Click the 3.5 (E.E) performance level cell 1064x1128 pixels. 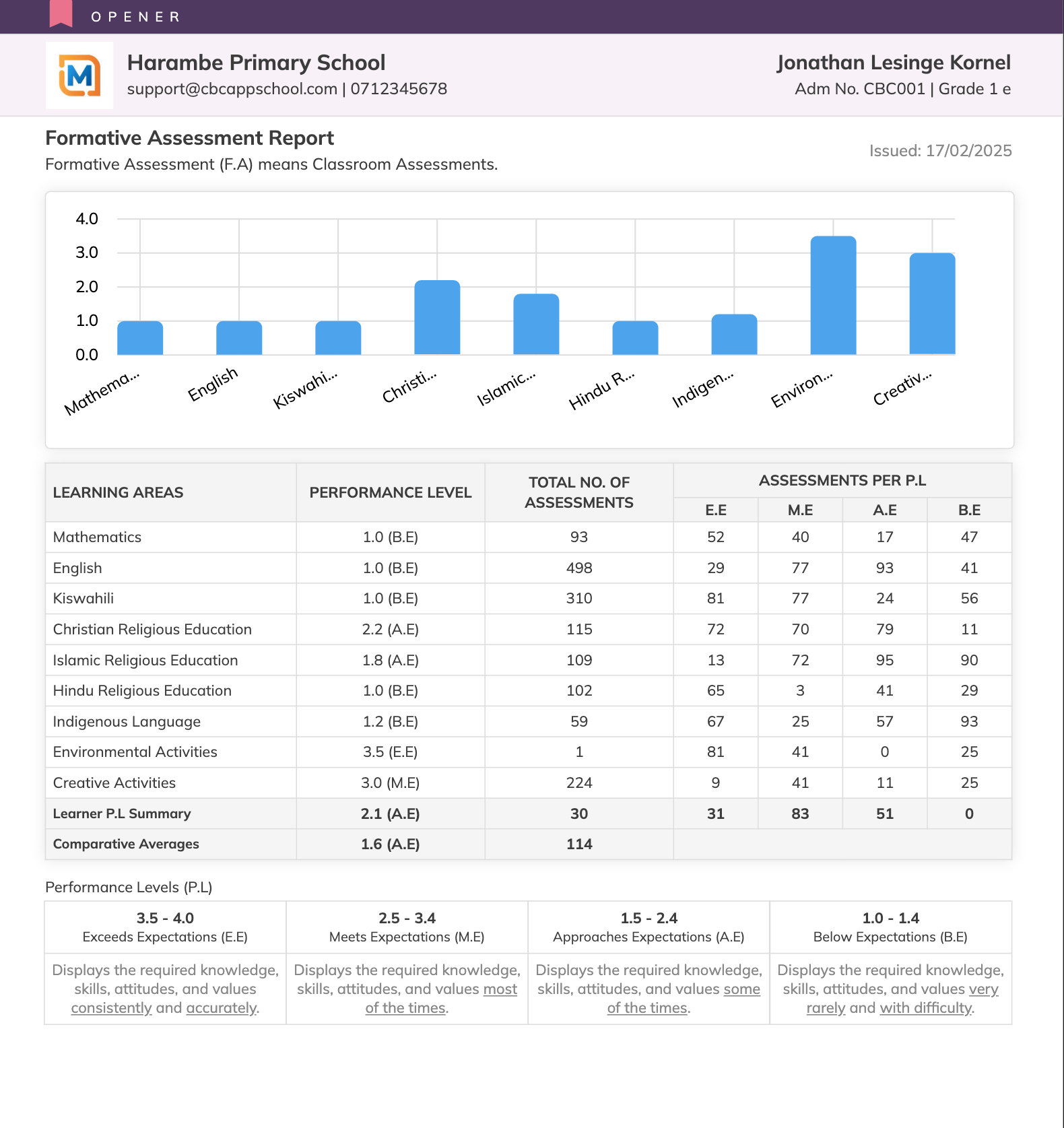(391, 752)
